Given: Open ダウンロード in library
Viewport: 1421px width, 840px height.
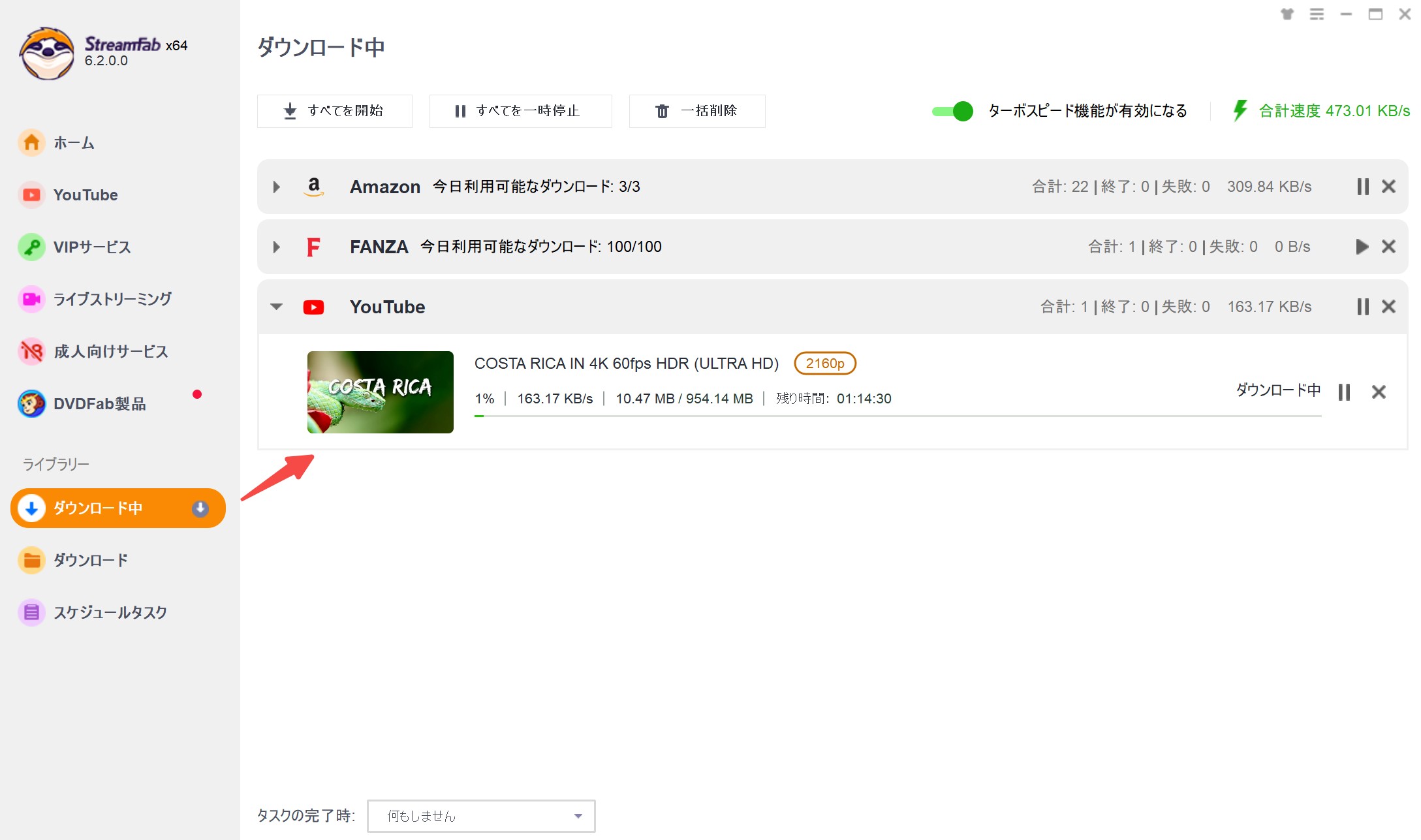Looking at the screenshot, I should point(91,560).
